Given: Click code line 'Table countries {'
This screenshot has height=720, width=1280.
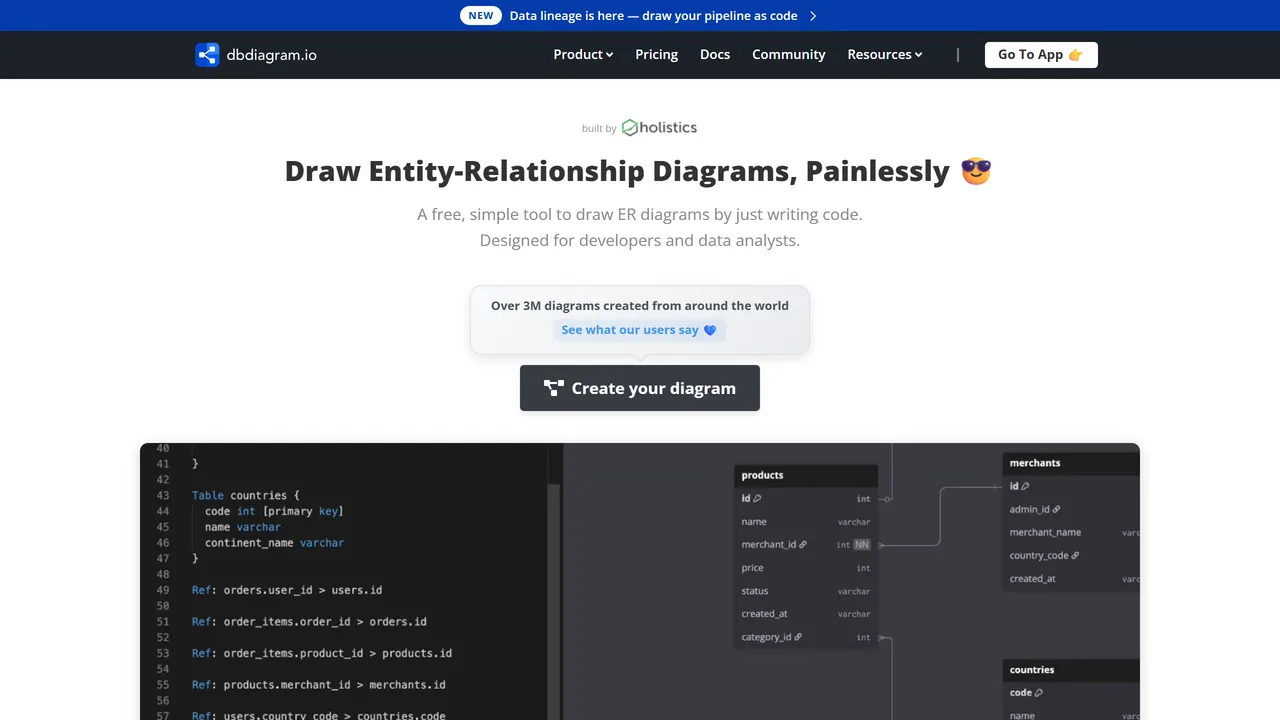Looking at the screenshot, I should point(246,495).
